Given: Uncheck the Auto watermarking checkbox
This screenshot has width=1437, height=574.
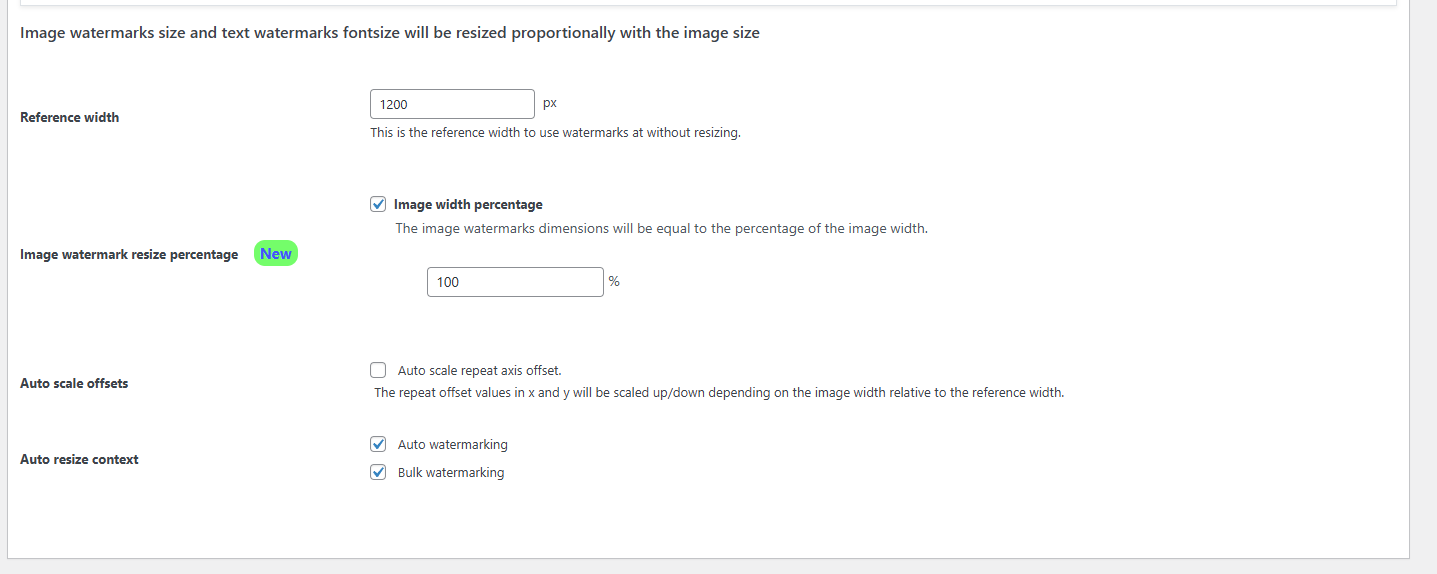Looking at the screenshot, I should pos(378,444).
